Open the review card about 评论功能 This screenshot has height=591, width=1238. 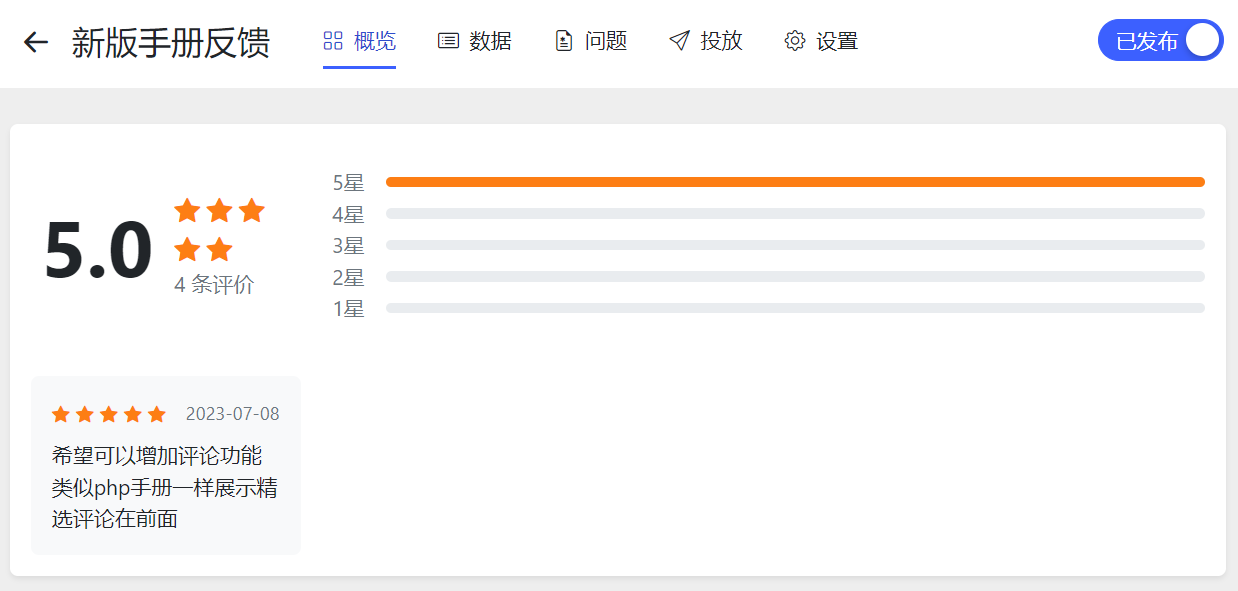coord(166,465)
